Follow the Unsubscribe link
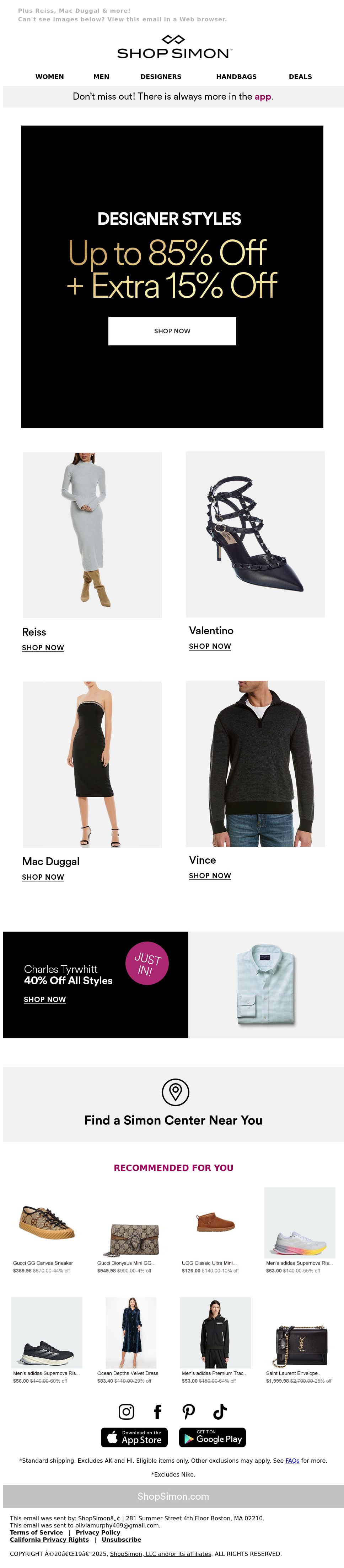This screenshot has width=344, height=1568. point(121,1540)
